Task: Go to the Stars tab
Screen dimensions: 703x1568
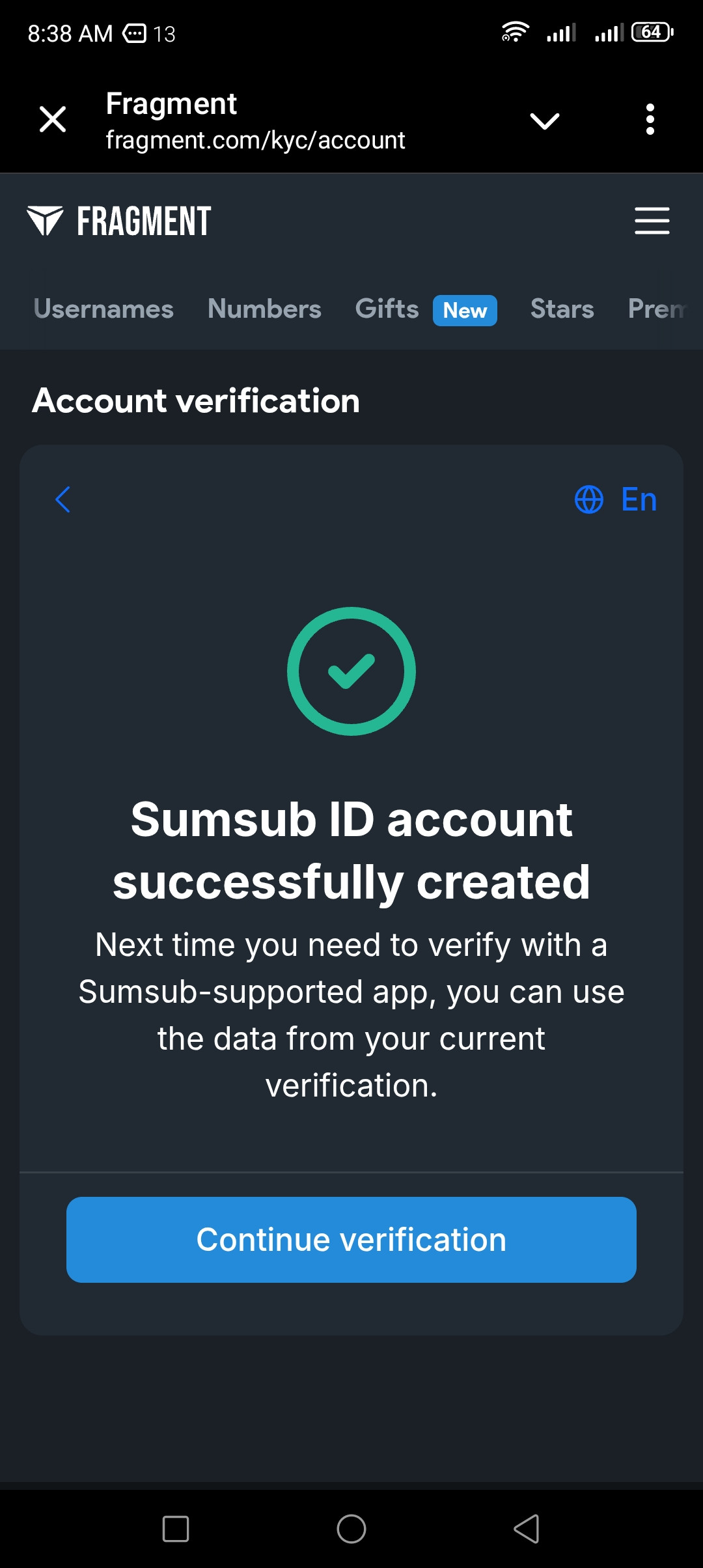Action: click(x=562, y=309)
